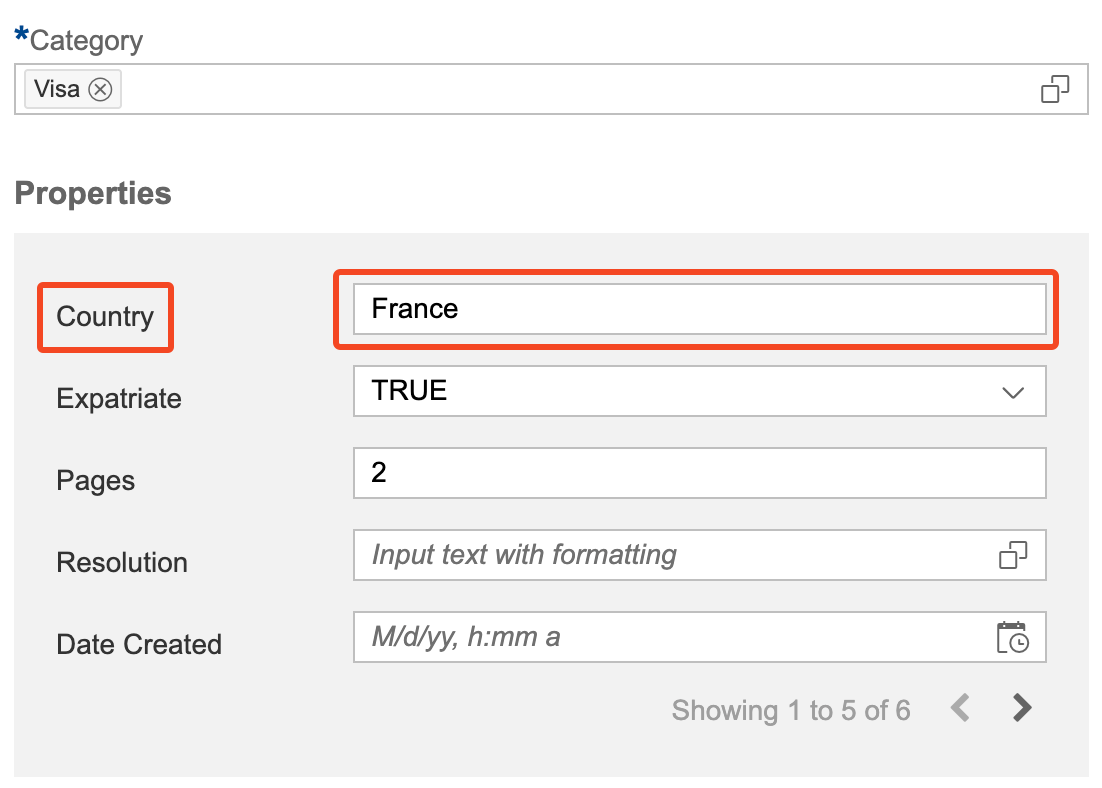This screenshot has height=788, width=1102.
Task: Open the Resolution rich text editor icon
Action: (x=1013, y=555)
